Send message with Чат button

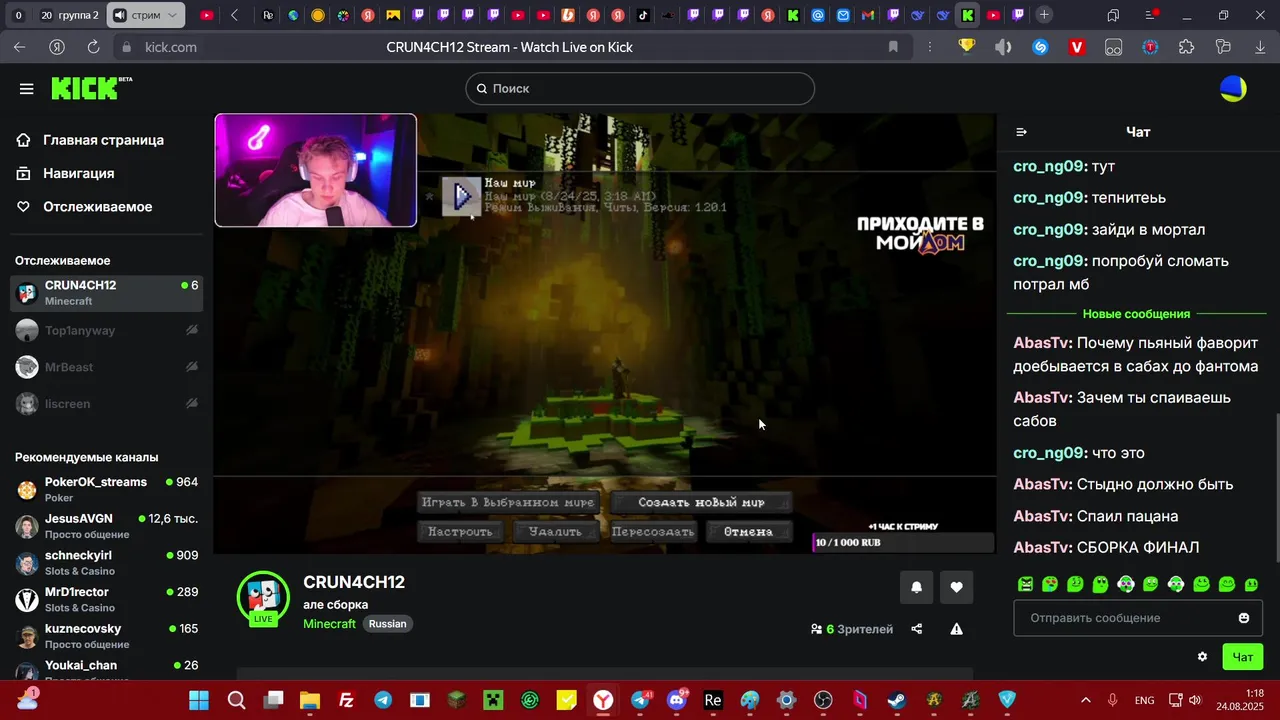click(x=1242, y=657)
